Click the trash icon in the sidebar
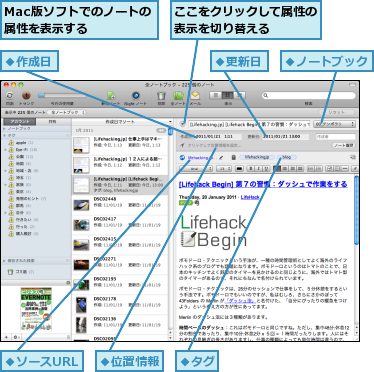This screenshot has width=374, height=372. tap(11, 272)
